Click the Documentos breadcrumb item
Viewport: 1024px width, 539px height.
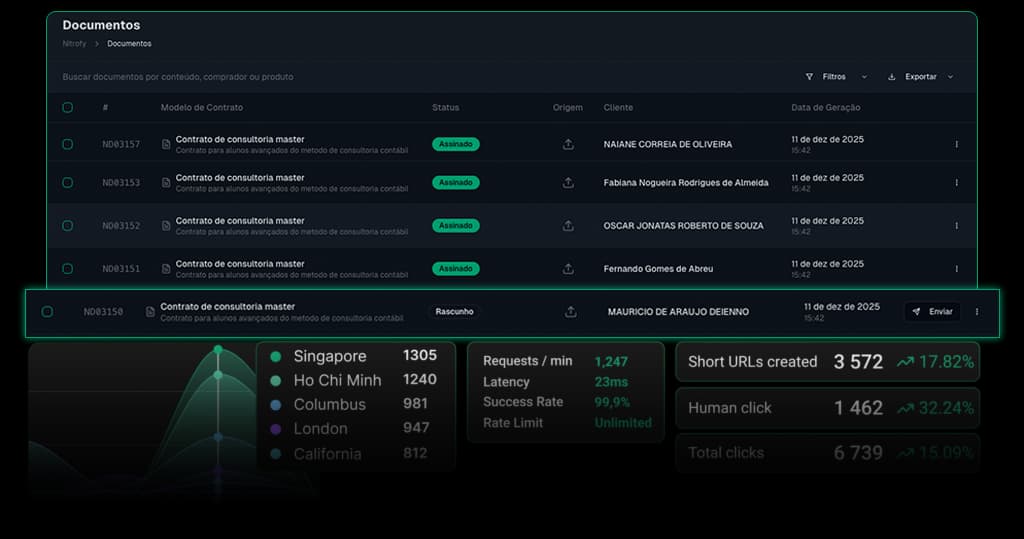pos(129,44)
